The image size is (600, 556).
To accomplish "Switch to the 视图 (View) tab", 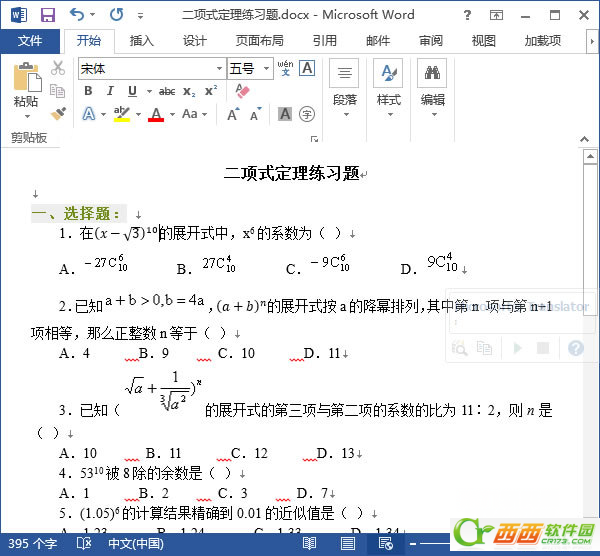I will (x=484, y=41).
